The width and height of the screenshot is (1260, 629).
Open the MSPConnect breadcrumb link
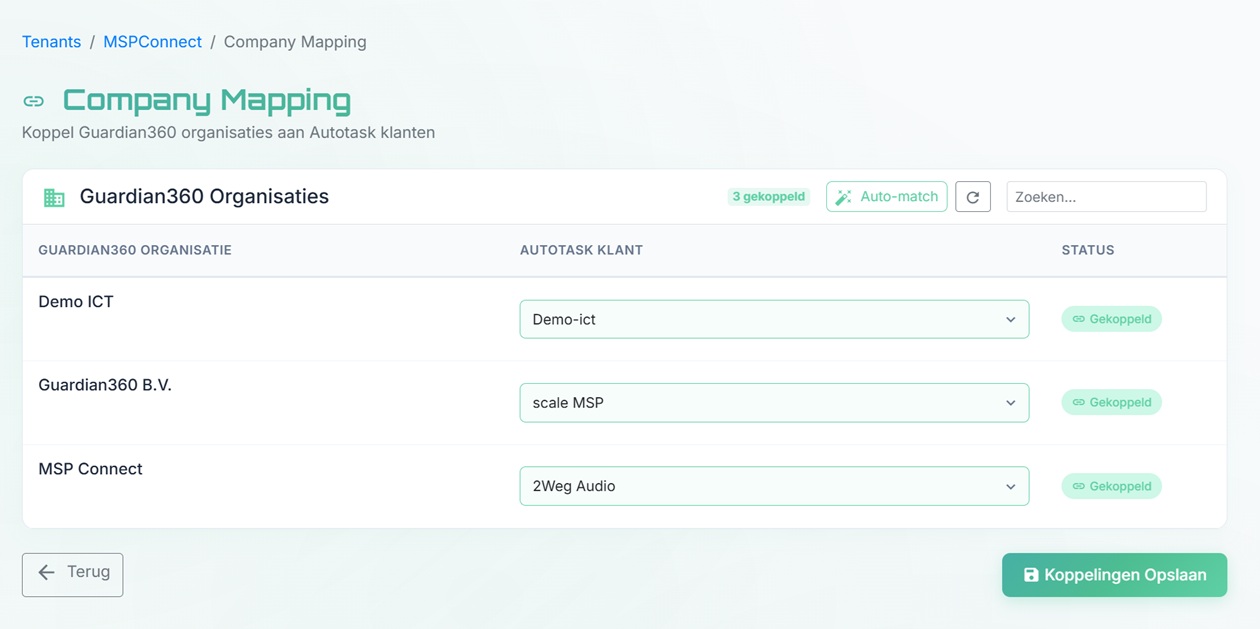pos(152,42)
